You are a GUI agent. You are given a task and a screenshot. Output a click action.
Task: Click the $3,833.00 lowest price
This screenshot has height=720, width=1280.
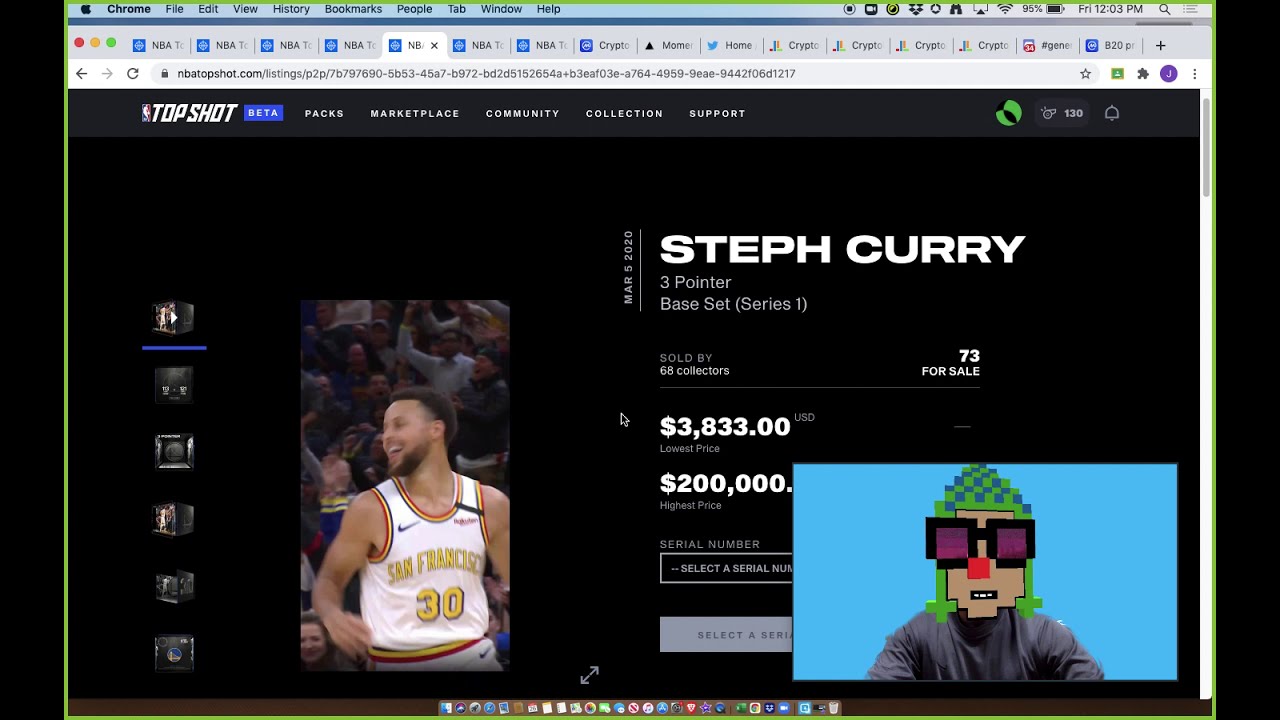[725, 427]
